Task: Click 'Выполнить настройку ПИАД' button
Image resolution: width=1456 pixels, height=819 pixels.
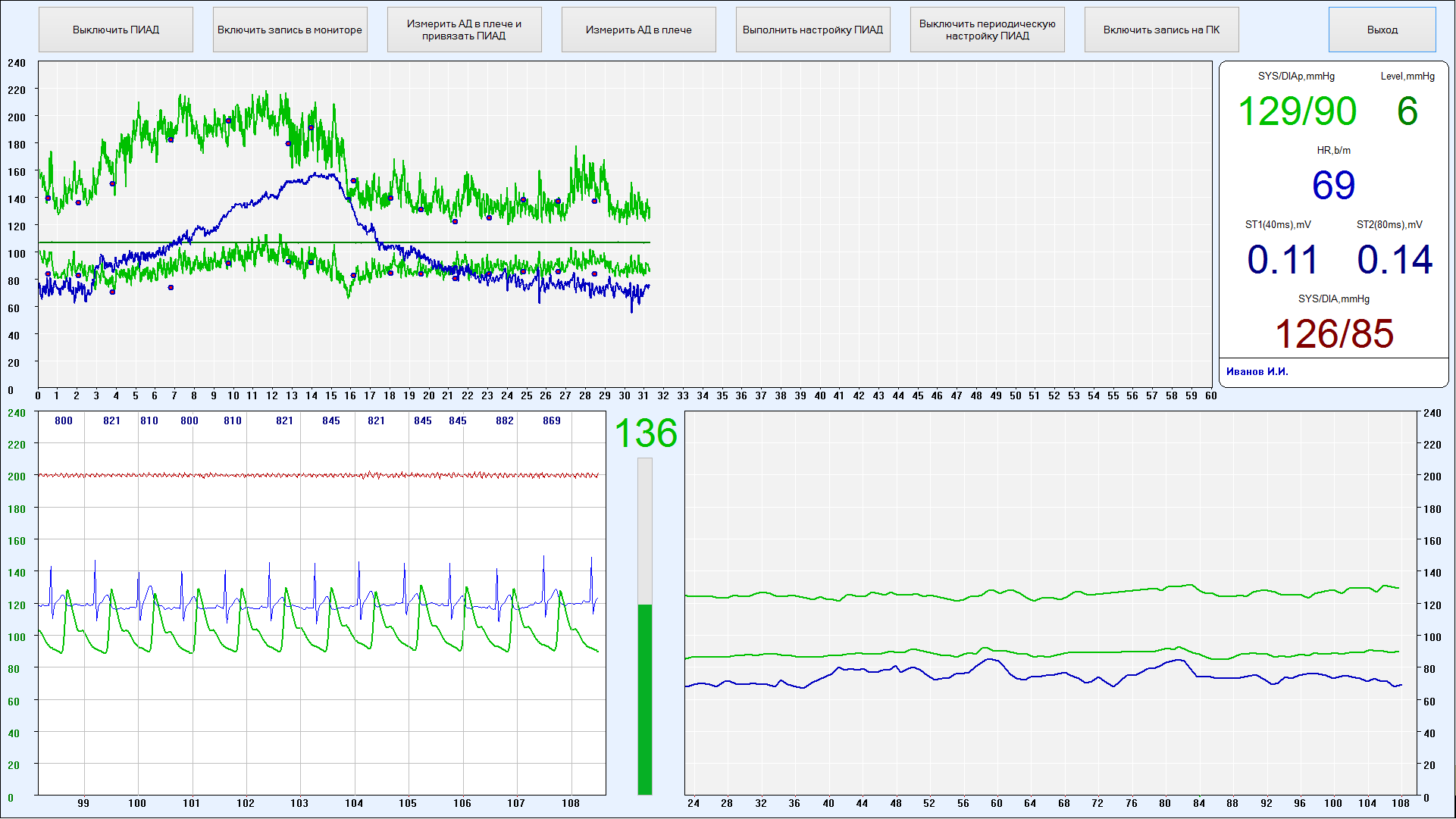Action: pyautogui.click(x=813, y=30)
